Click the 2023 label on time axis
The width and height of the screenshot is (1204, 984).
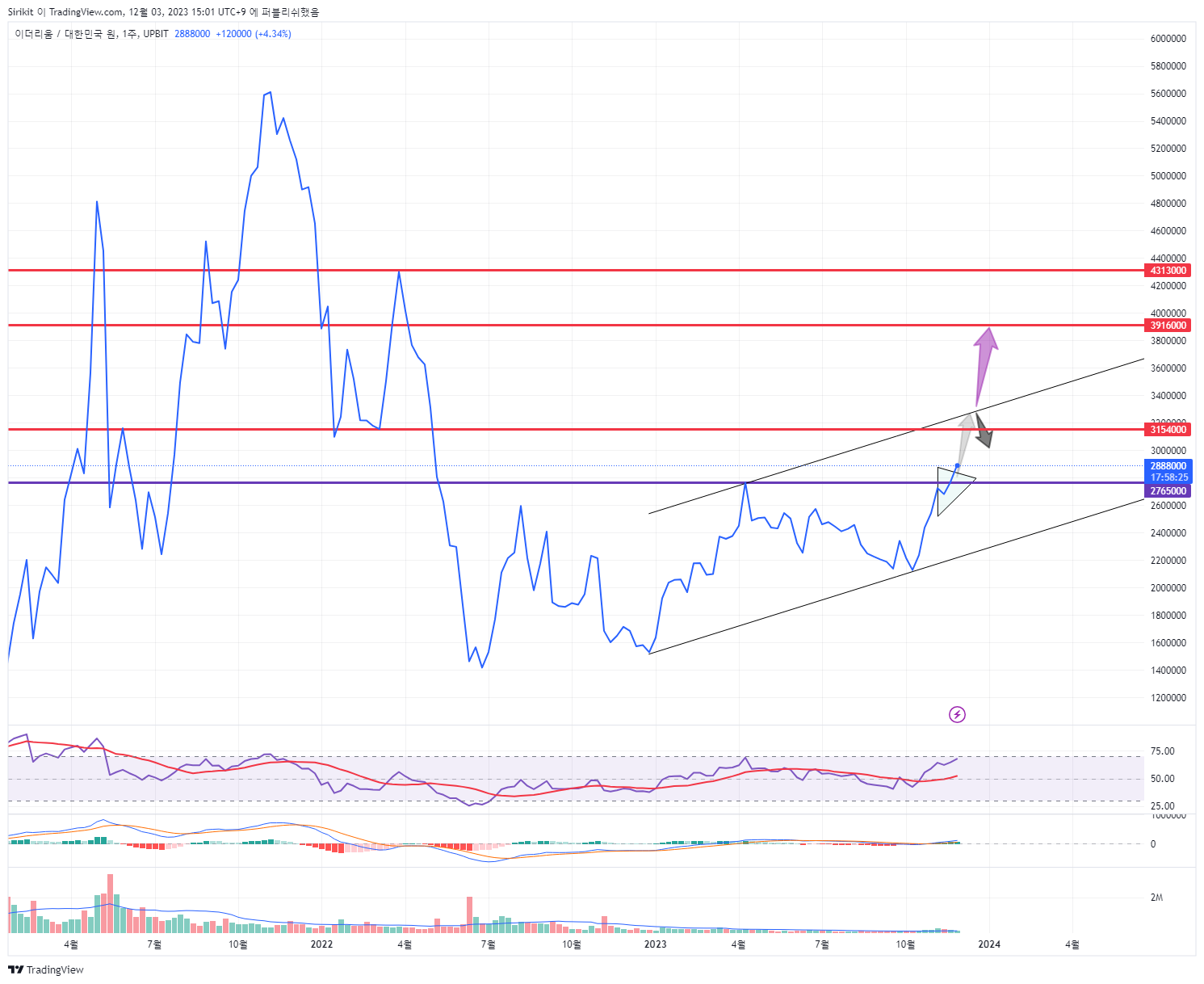point(655,944)
